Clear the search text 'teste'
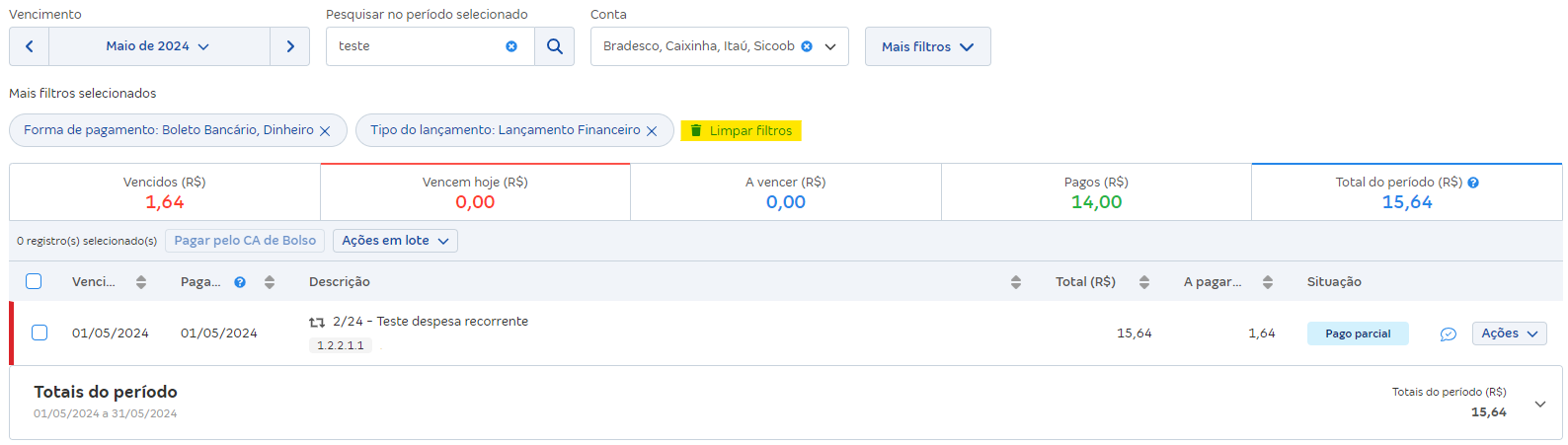This screenshot has height=445, width=1568. 511,46
